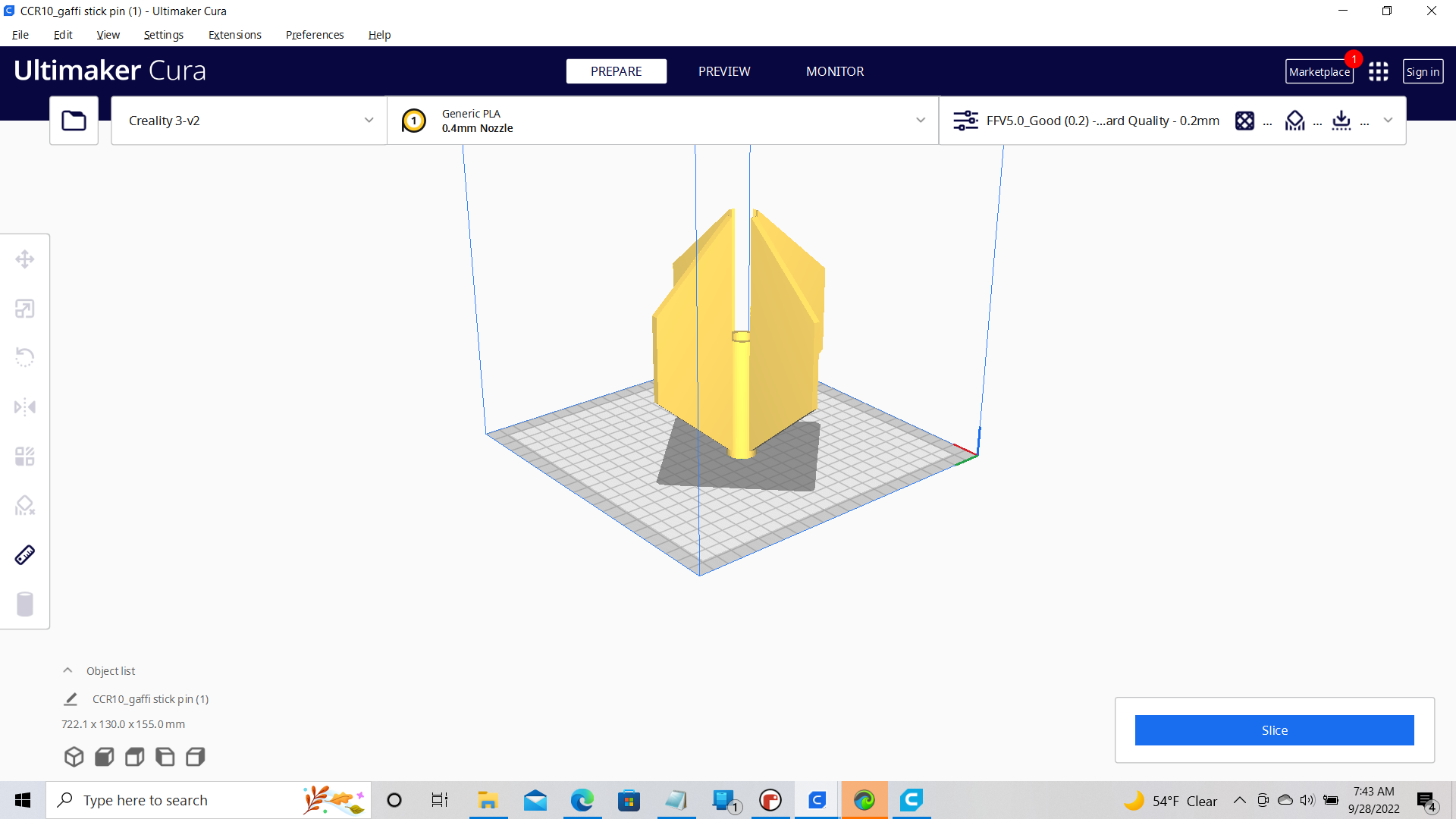Switch to 3D view cube icon
This screenshot has width=1456, height=819.
point(74,757)
